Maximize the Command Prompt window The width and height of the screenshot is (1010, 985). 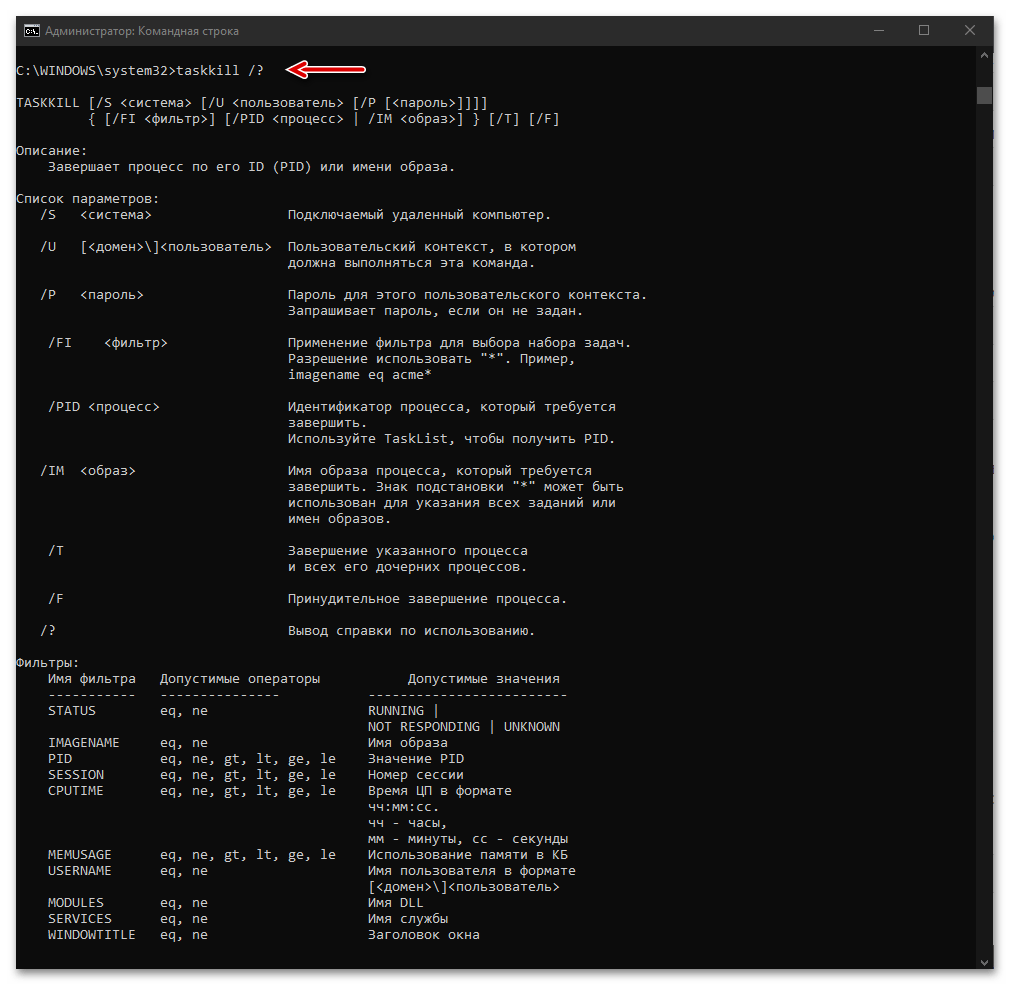point(924,30)
